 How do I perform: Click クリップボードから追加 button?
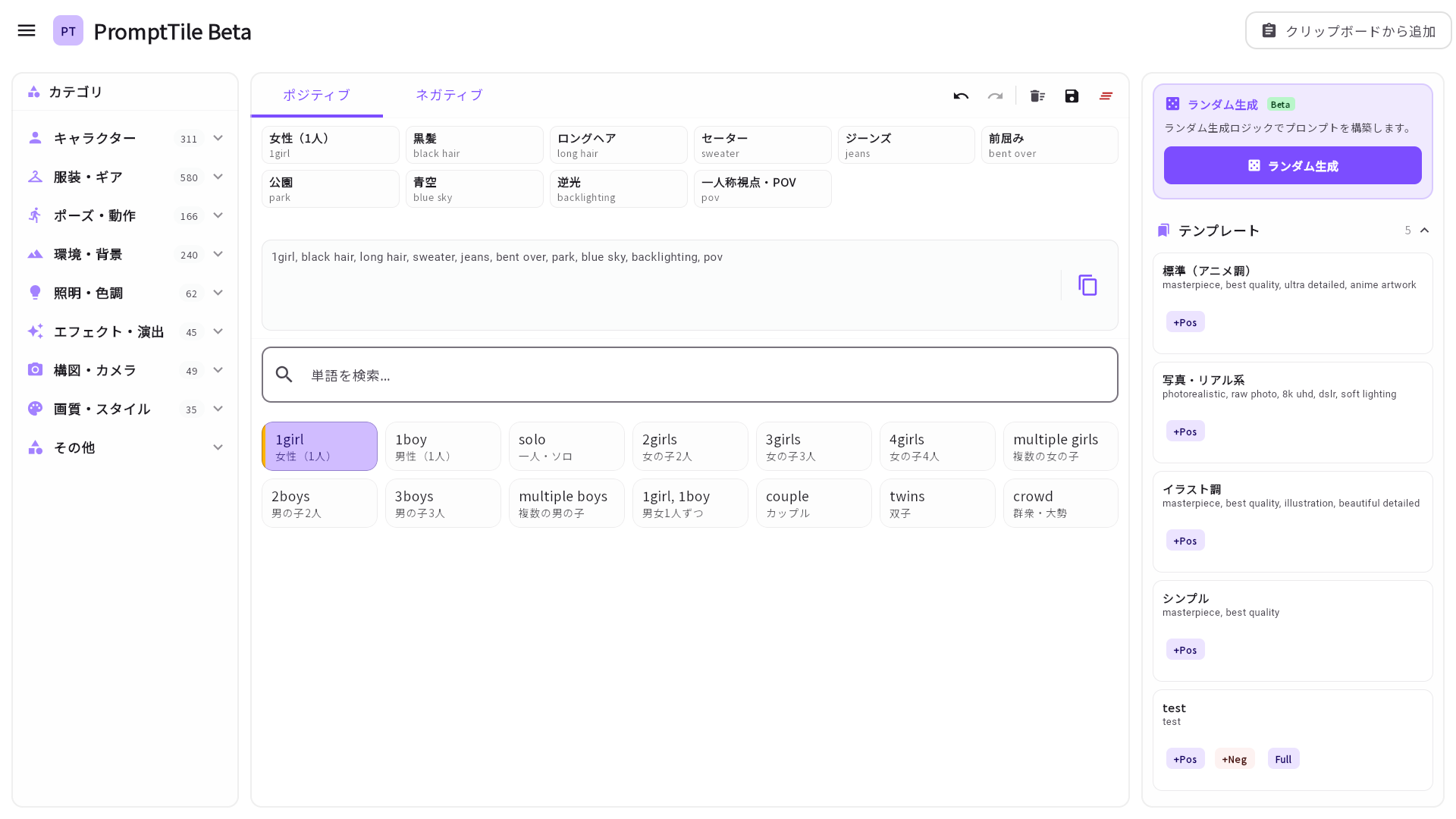pyautogui.click(x=1348, y=30)
